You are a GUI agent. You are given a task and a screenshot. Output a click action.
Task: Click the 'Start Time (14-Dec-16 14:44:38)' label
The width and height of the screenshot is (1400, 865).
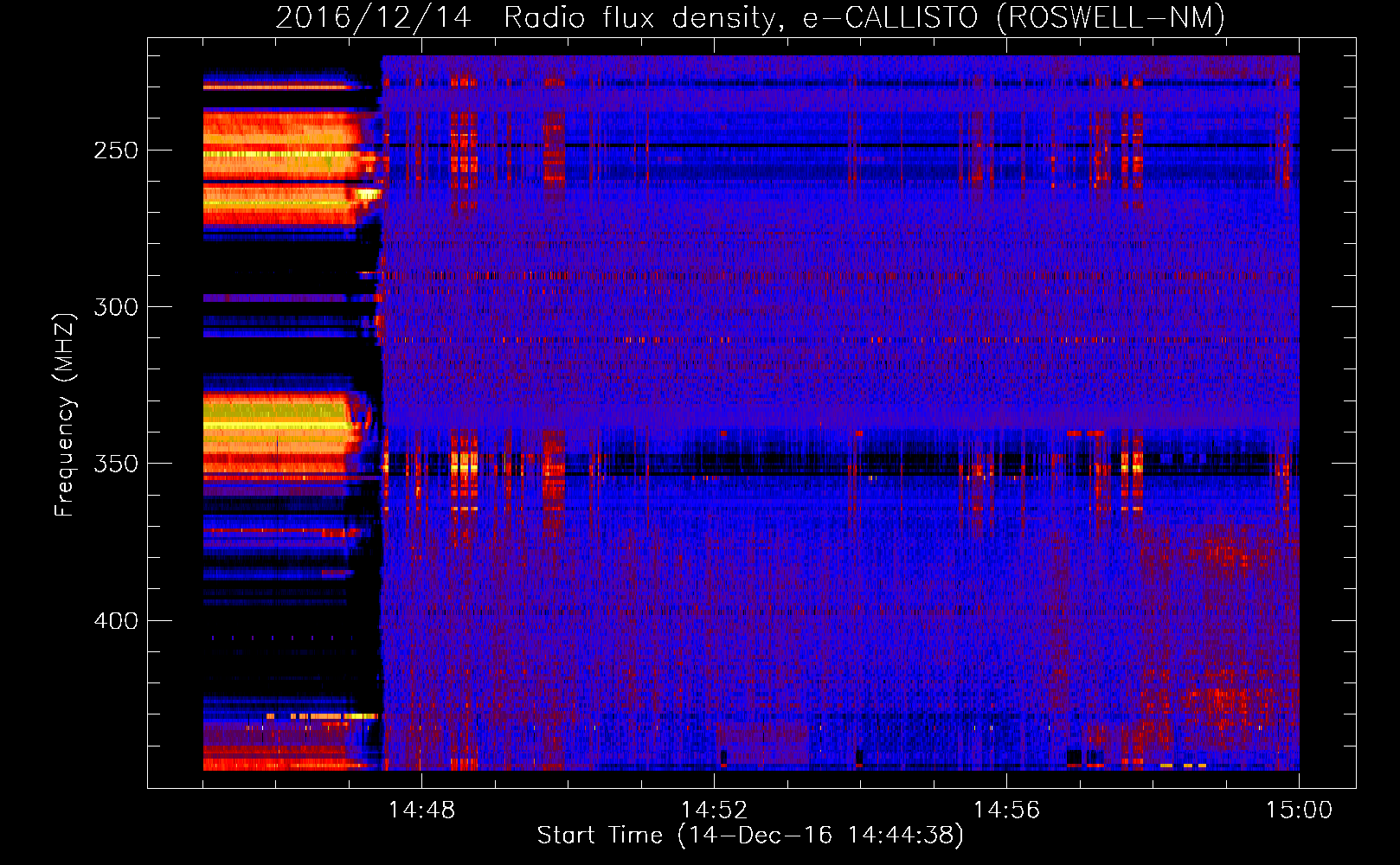(x=750, y=836)
